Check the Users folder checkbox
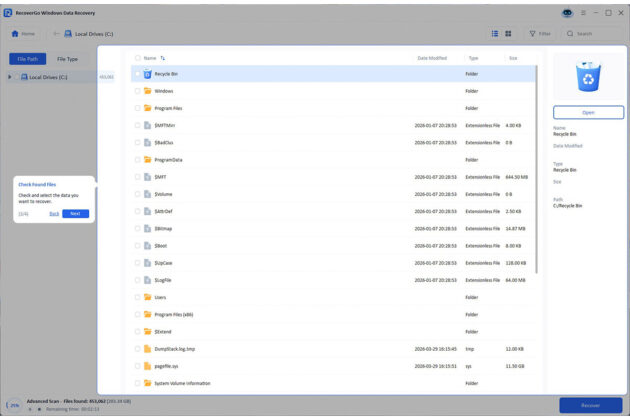The height and width of the screenshot is (420, 630). pyautogui.click(x=137, y=297)
